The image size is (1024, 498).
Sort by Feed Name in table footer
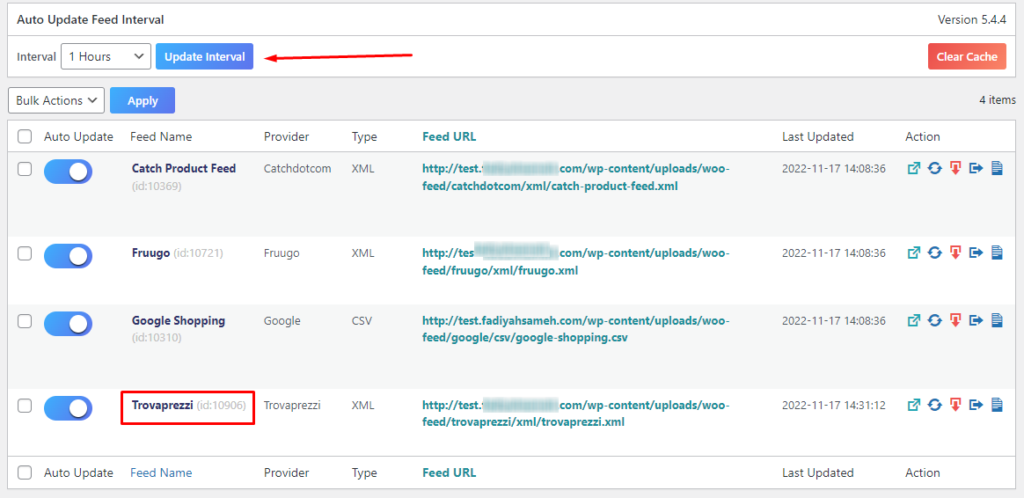pyautogui.click(x=161, y=473)
